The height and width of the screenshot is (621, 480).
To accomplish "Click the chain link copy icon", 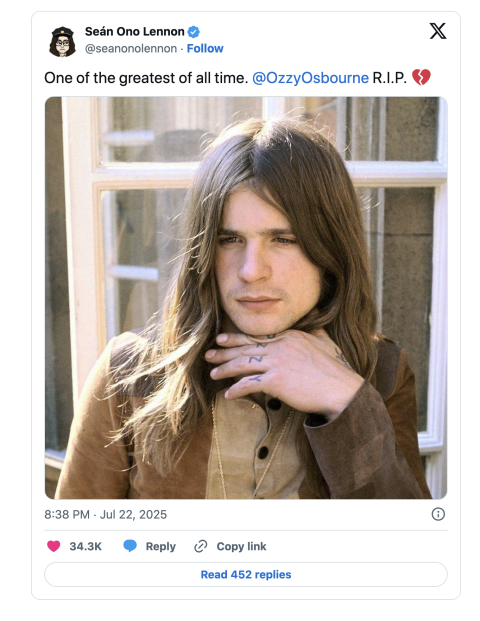I will coord(200,546).
